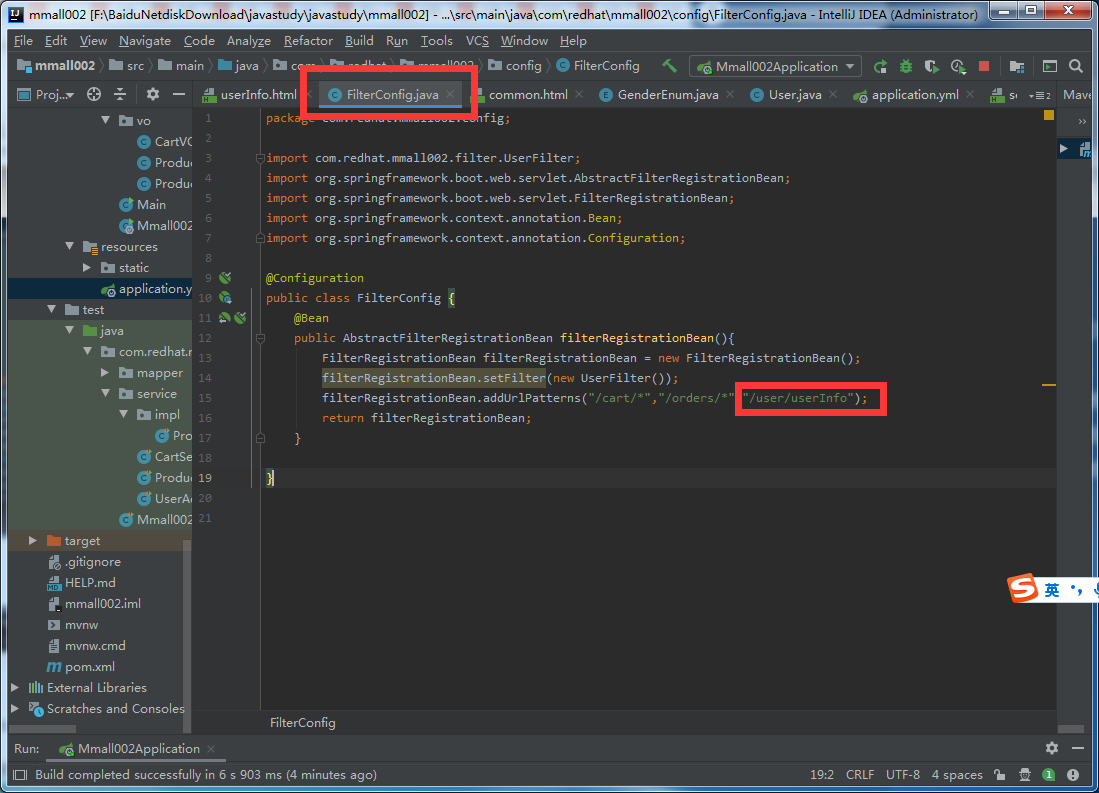Close the FilterConfig.java tab

(x=450, y=94)
